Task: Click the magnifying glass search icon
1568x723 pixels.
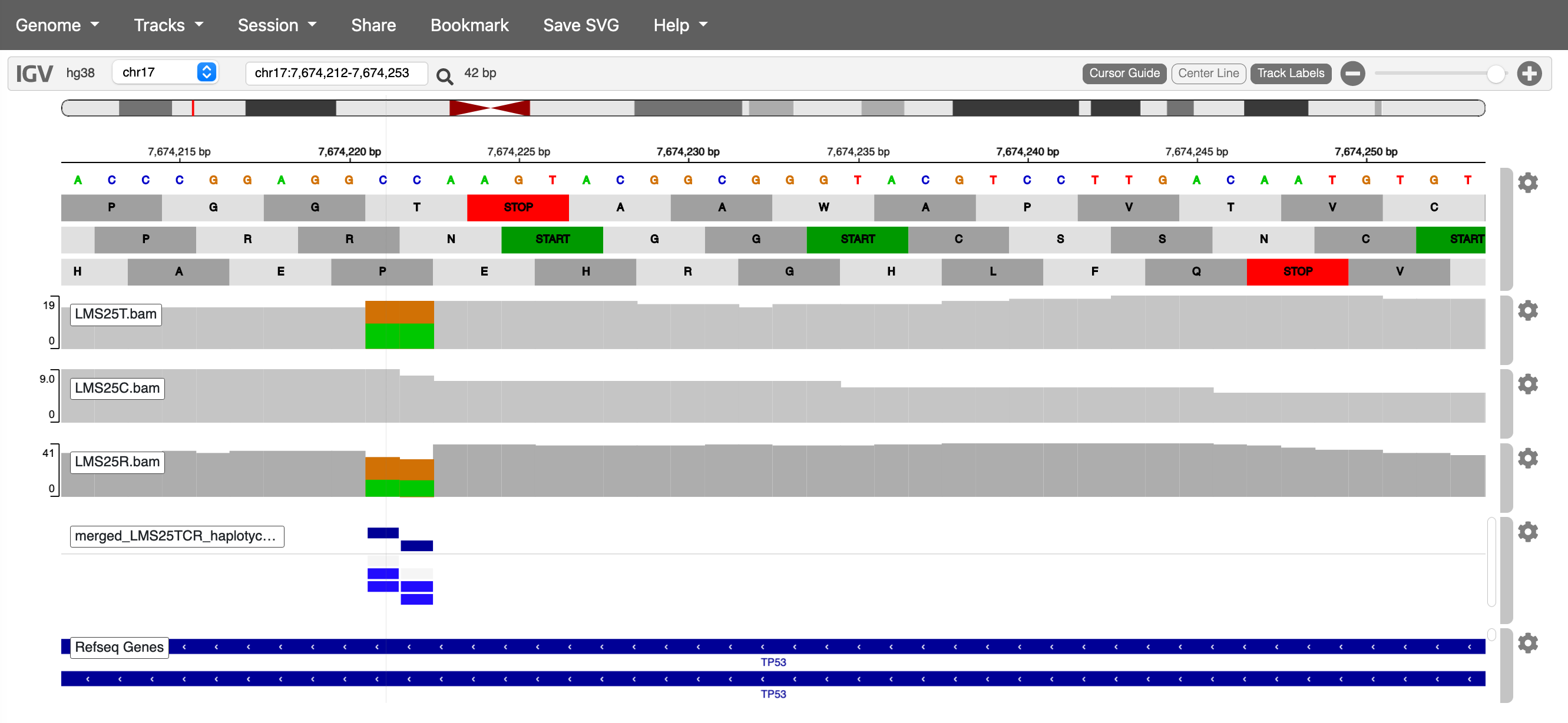Action: pos(444,75)
